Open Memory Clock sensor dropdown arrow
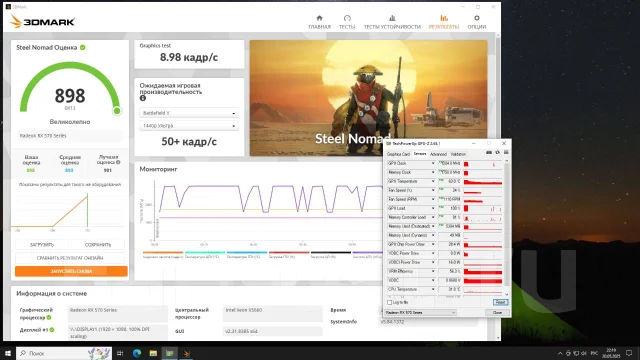Viewport: 640px width, 360px height. click(x=433, y=173)
